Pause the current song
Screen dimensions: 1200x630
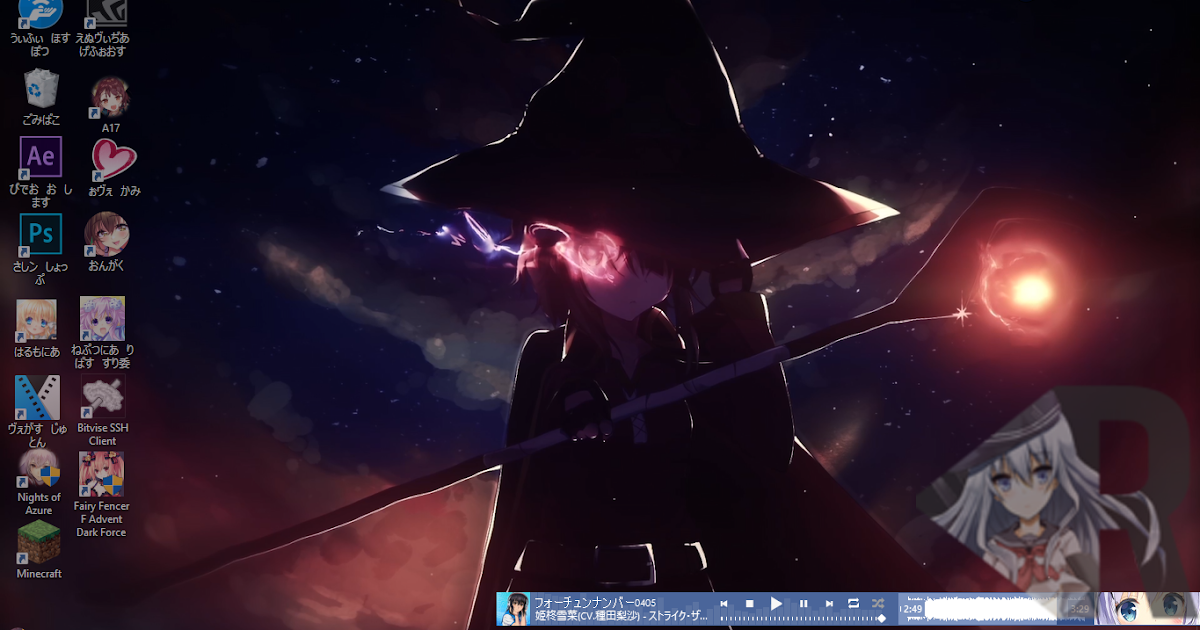tap(803, 604)
